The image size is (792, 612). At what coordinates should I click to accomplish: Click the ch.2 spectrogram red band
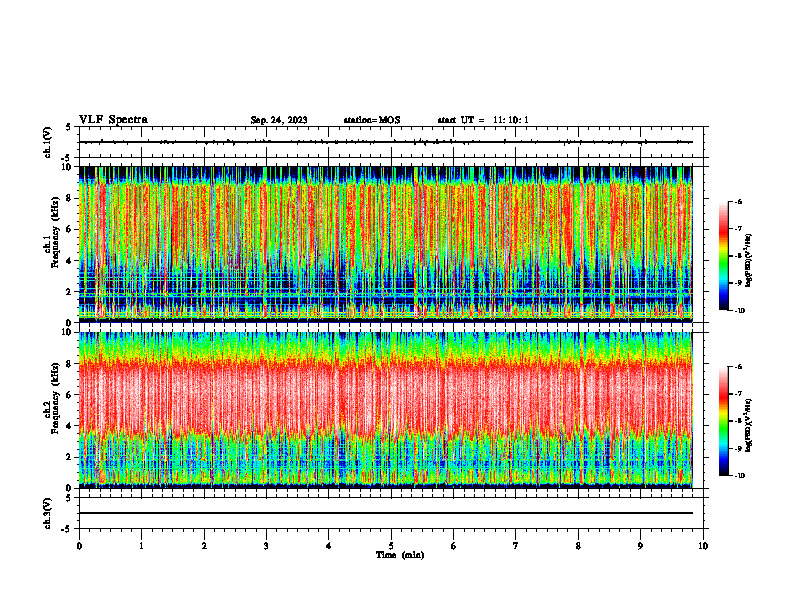(386, 397)
